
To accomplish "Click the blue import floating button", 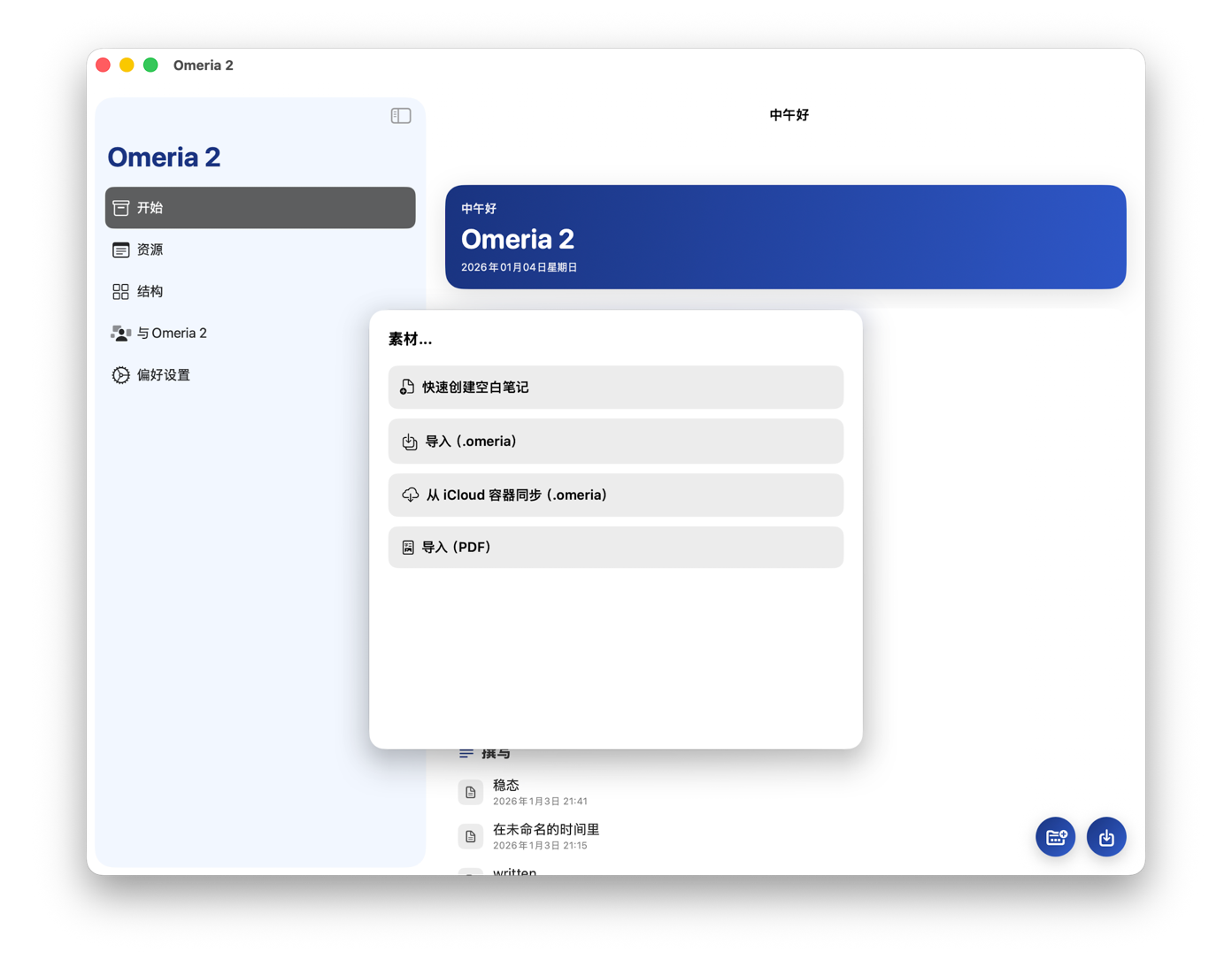I will tap(1106, 837).
